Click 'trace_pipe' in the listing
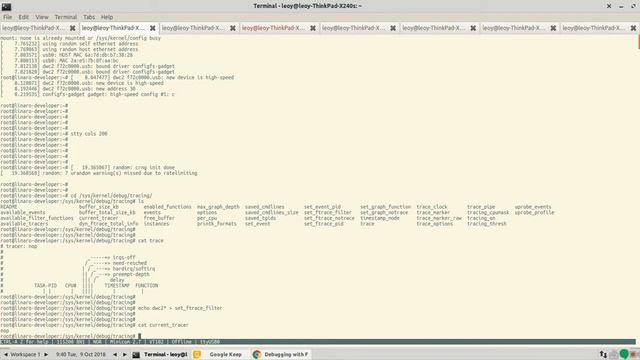 tap(481, 207)
